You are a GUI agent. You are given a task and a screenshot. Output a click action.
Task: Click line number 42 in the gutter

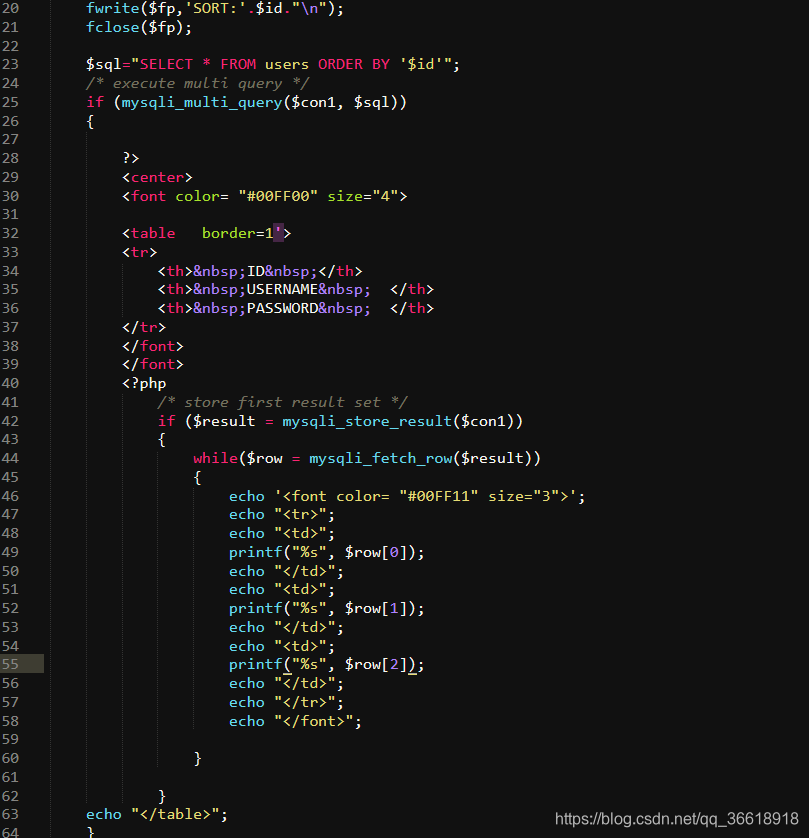pyautogui.click(x=10, y=421)
